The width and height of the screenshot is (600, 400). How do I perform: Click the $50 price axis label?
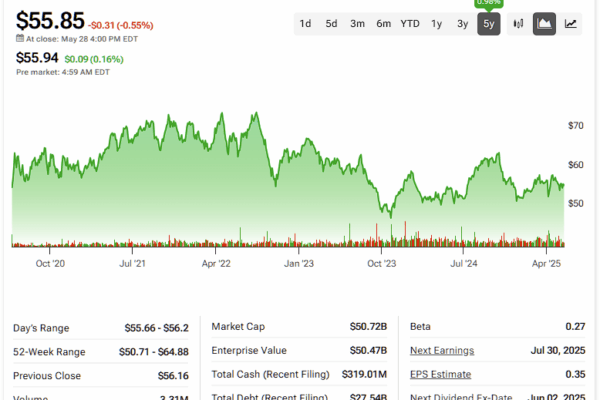pyautogui.click(x=576, y=203)
